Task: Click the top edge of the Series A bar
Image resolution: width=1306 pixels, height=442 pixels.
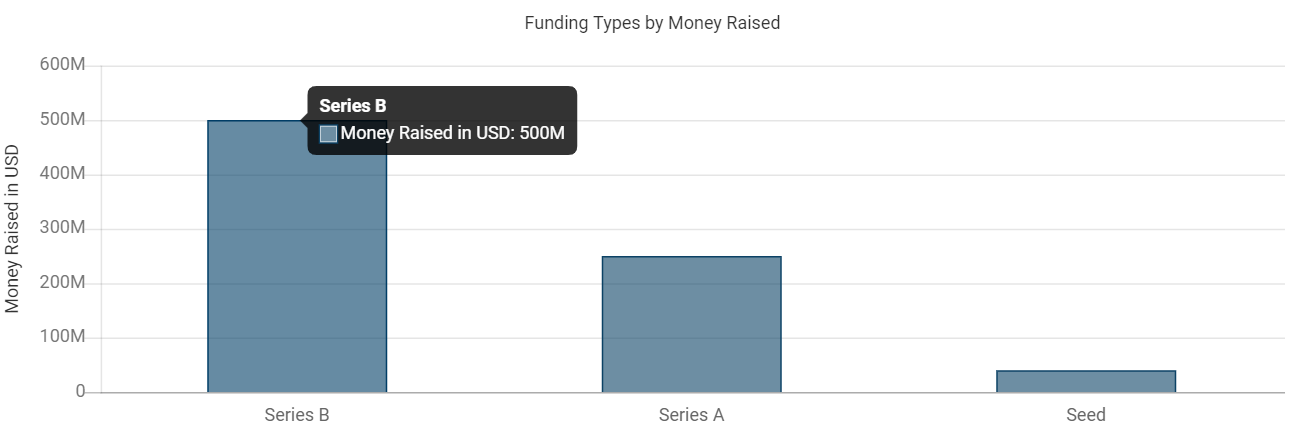Action: coord(691,257)
